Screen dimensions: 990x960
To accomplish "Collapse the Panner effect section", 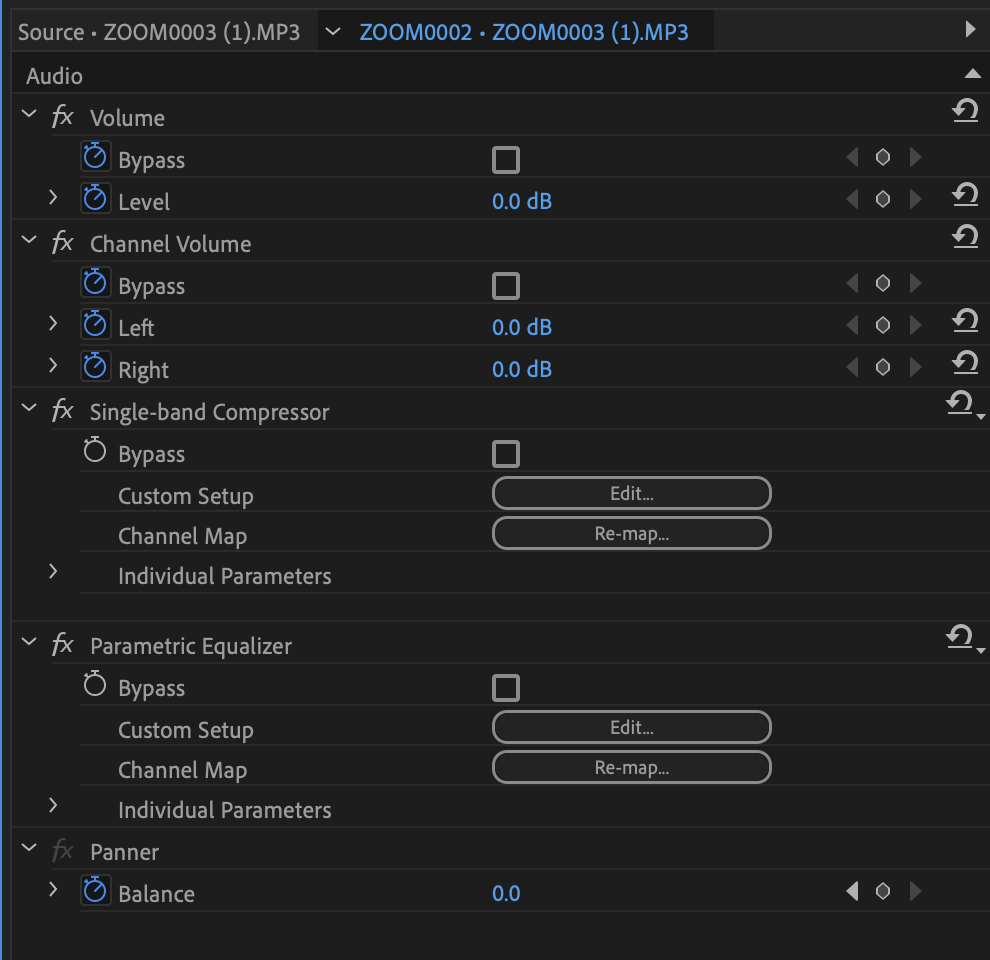I will [29, 848].
